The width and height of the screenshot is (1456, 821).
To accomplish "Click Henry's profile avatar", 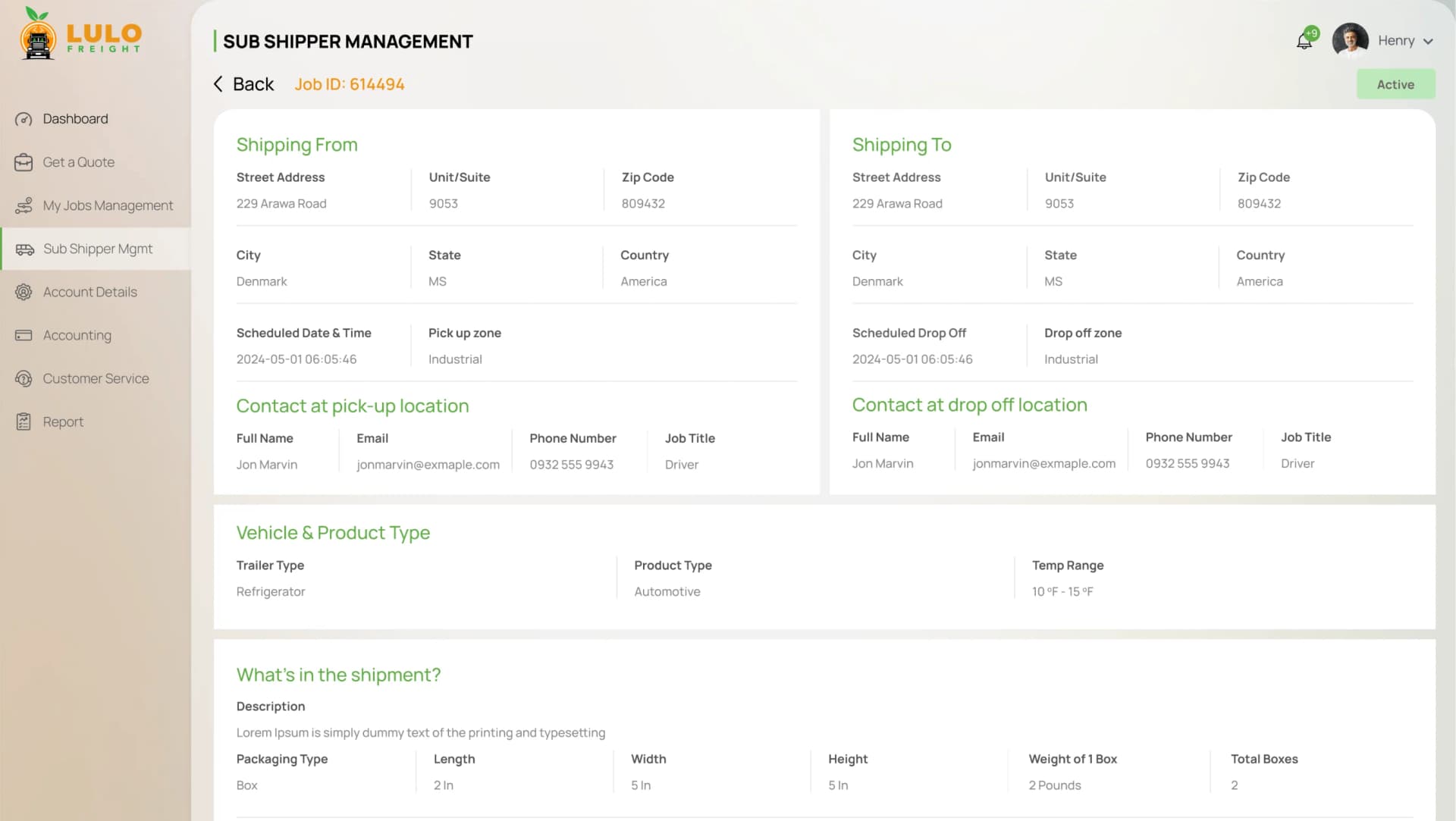I will click(1350, 41).
